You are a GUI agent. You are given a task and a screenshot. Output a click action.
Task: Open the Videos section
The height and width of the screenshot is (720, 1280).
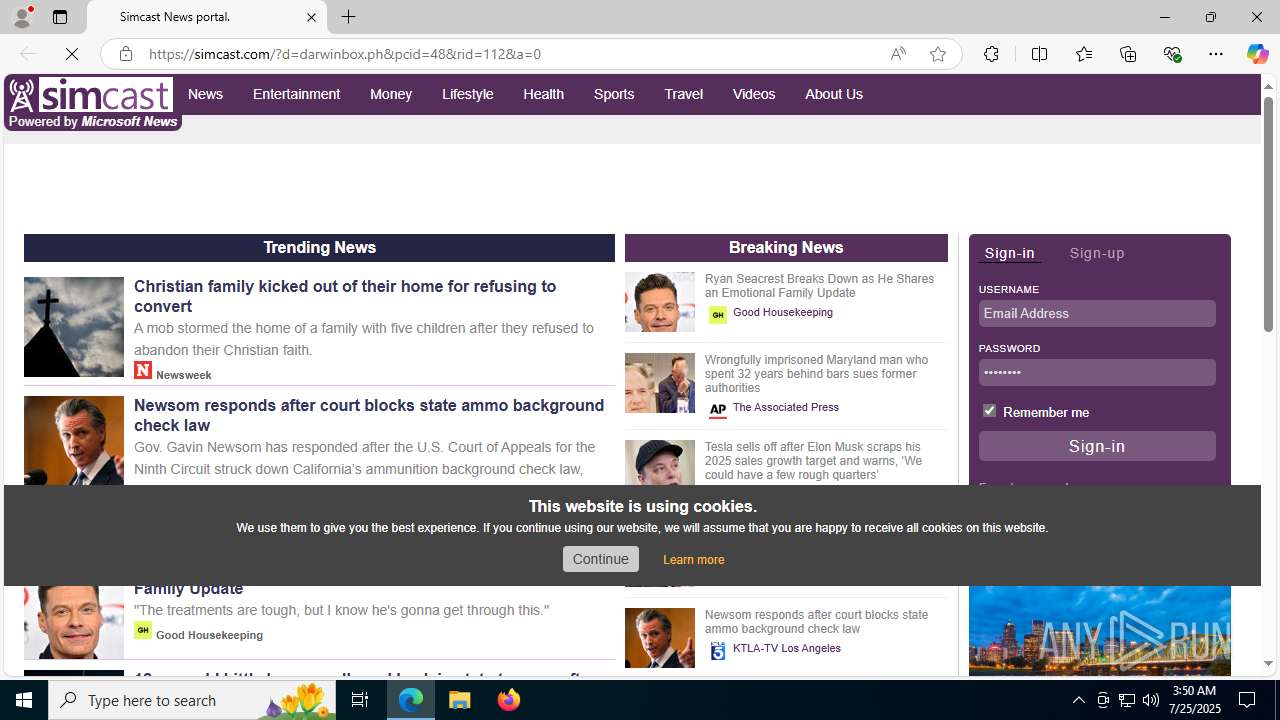753,94
